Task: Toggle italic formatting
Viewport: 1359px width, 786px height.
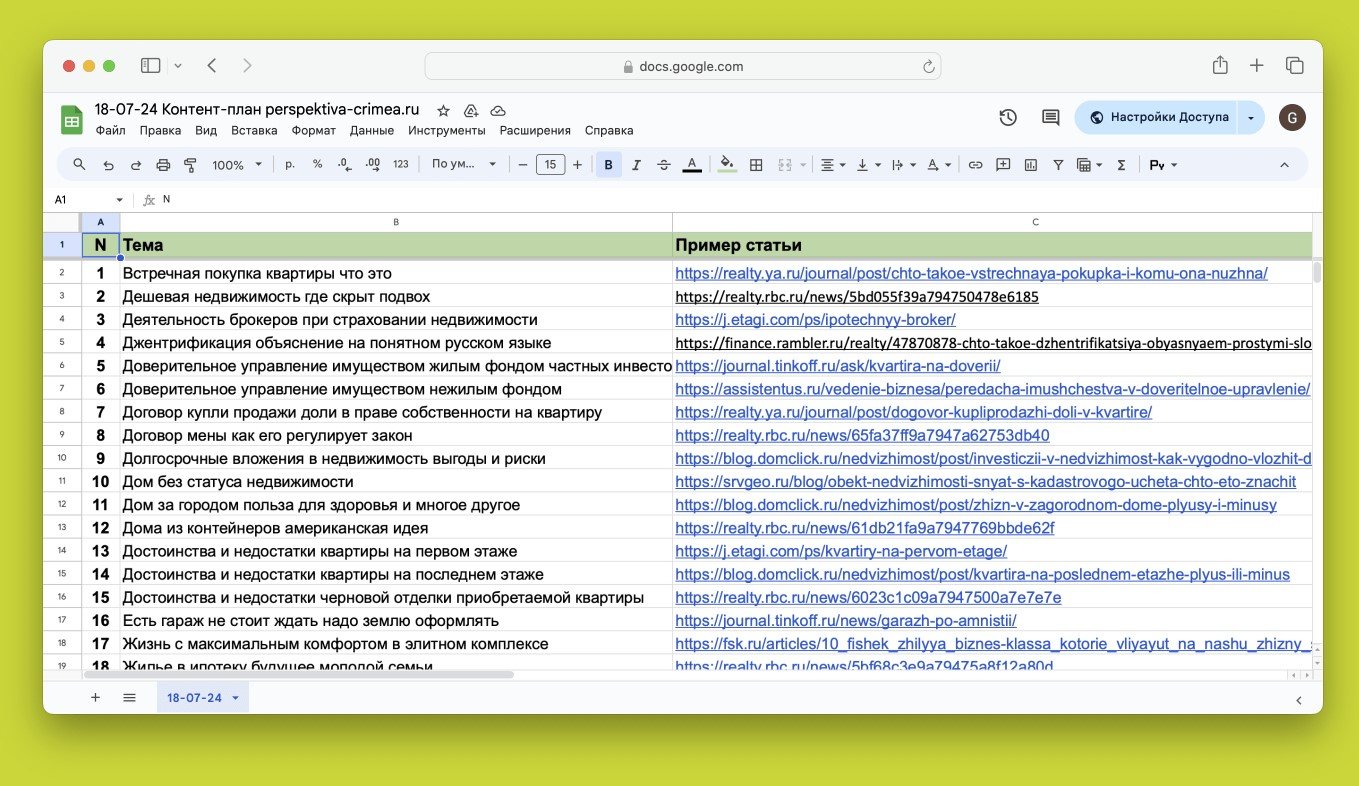Action: tap(636, 165)
